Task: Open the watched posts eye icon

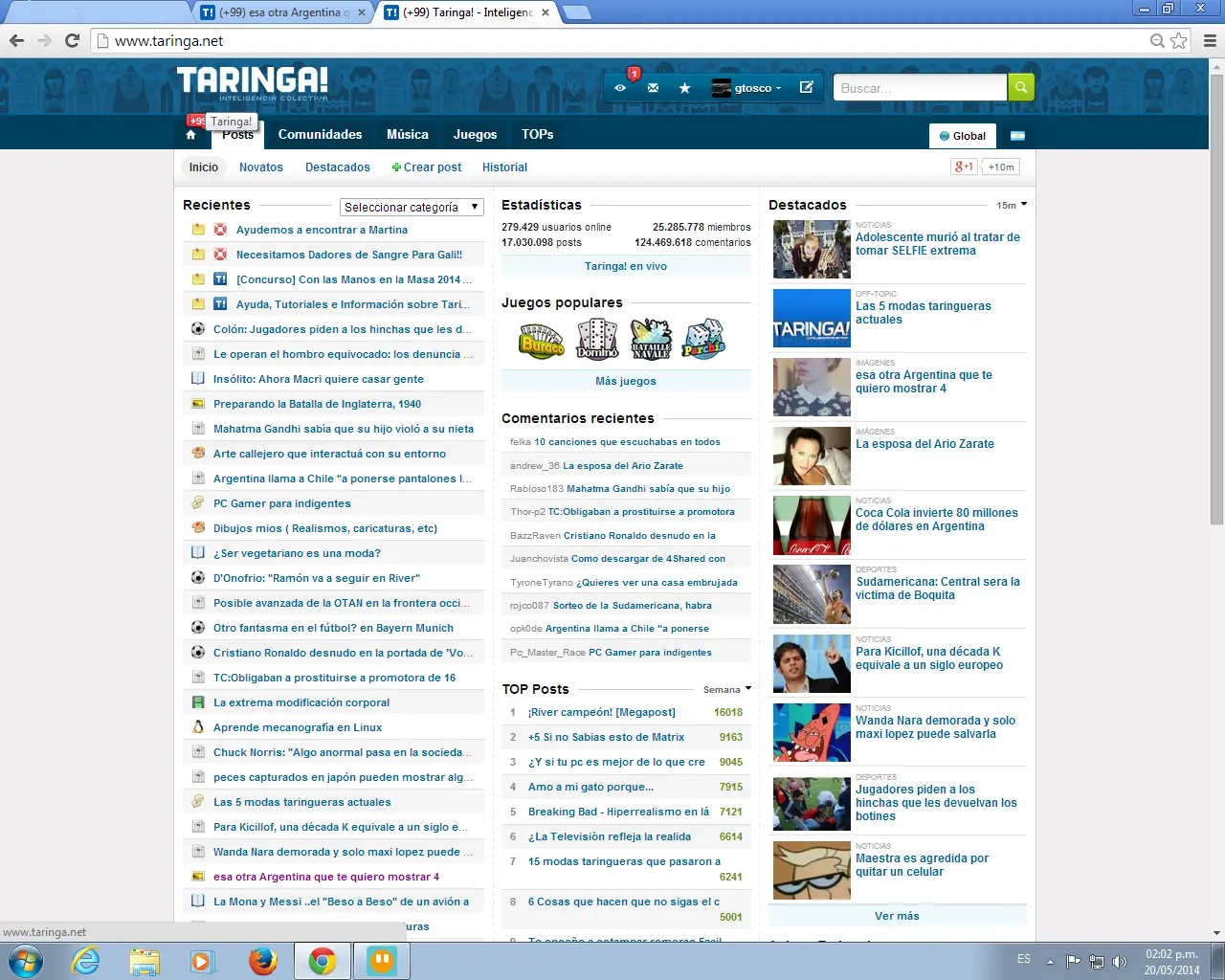Action: 620,88
